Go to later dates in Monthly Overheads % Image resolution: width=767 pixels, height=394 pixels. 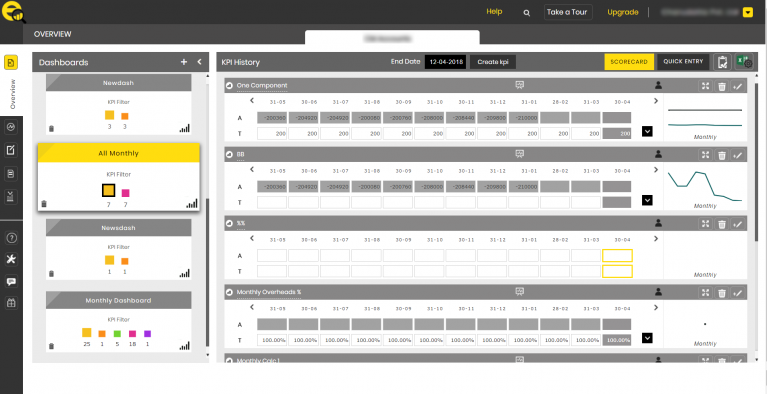click(x=656, y=307)
